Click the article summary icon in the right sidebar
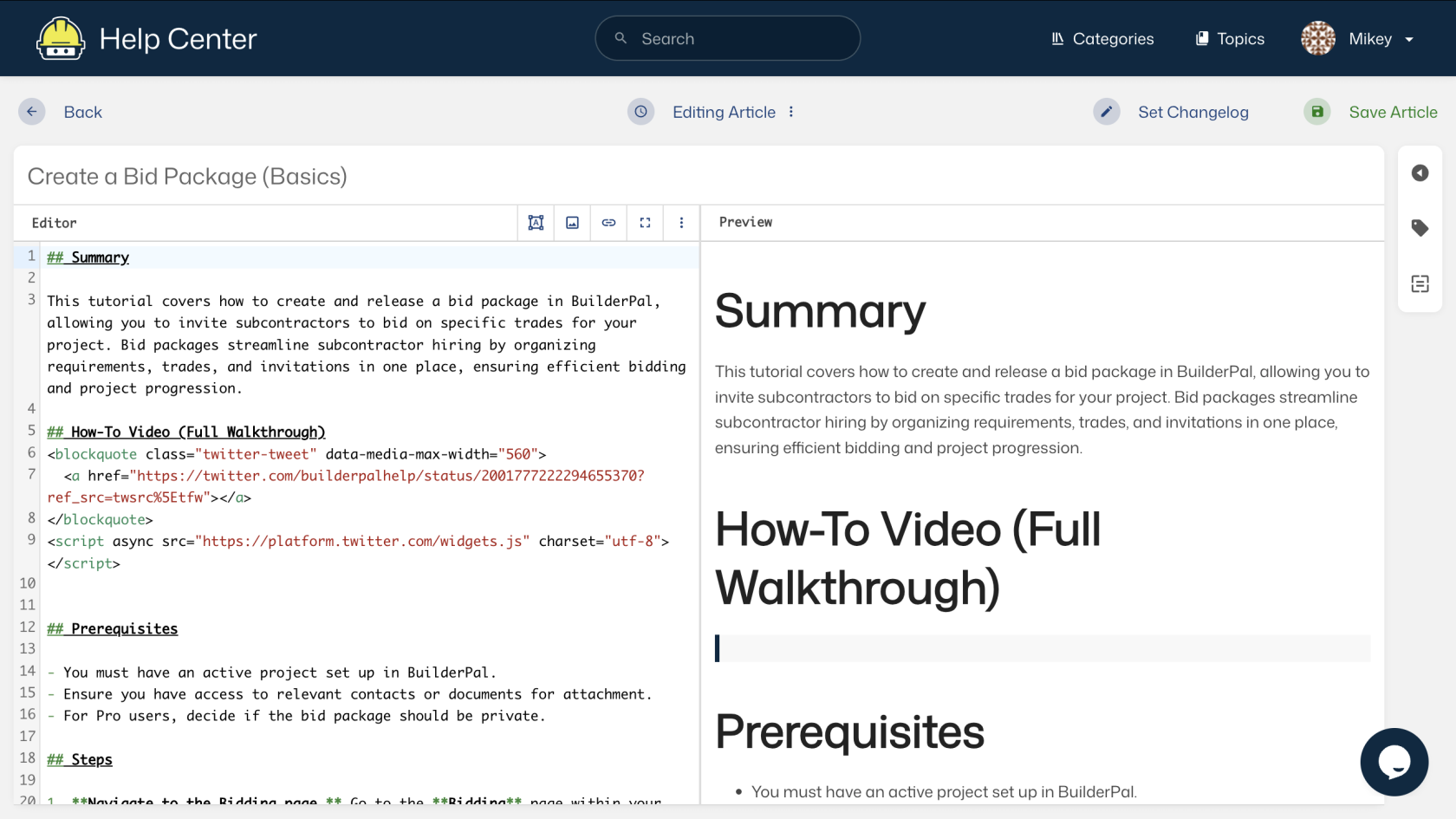Viewport: 1456px width, 819px height. pos(1420,283)
